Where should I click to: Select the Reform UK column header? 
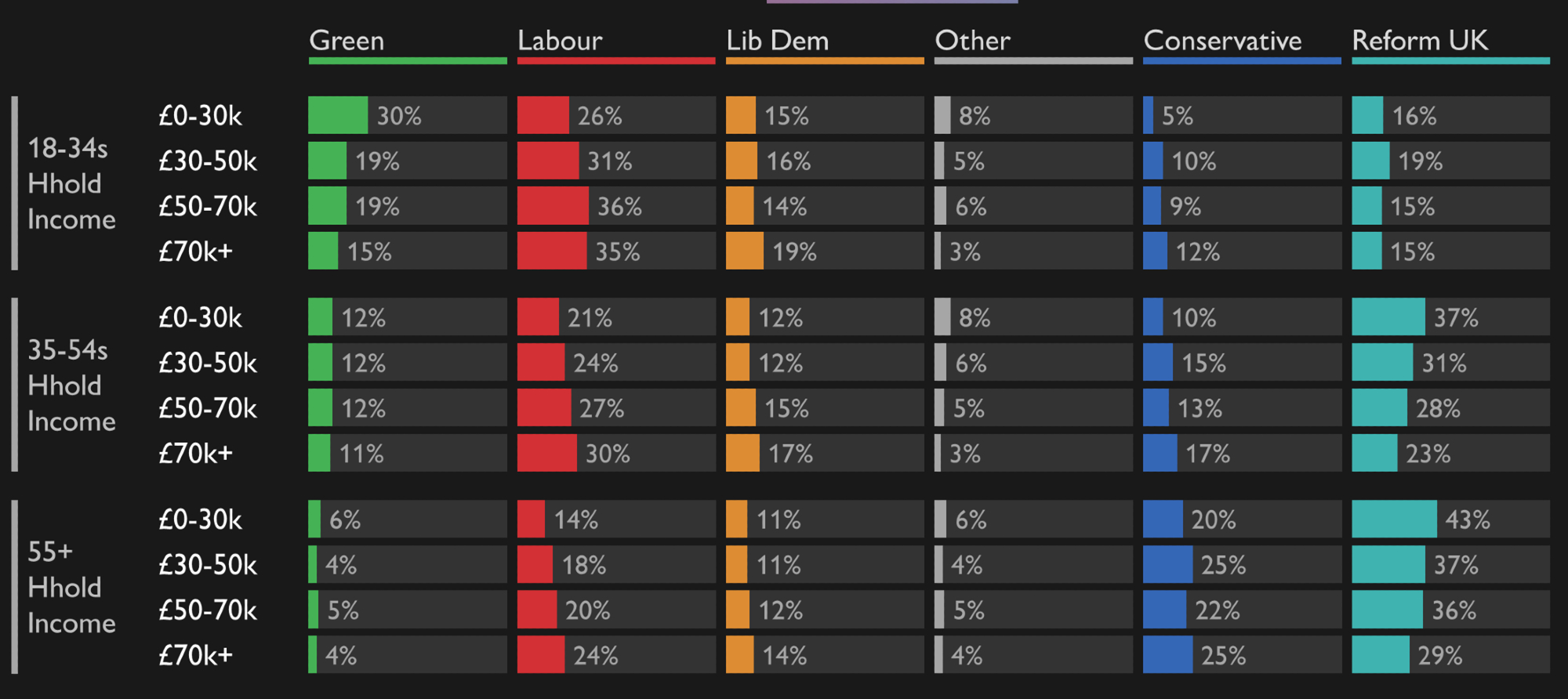[1420, 41]
